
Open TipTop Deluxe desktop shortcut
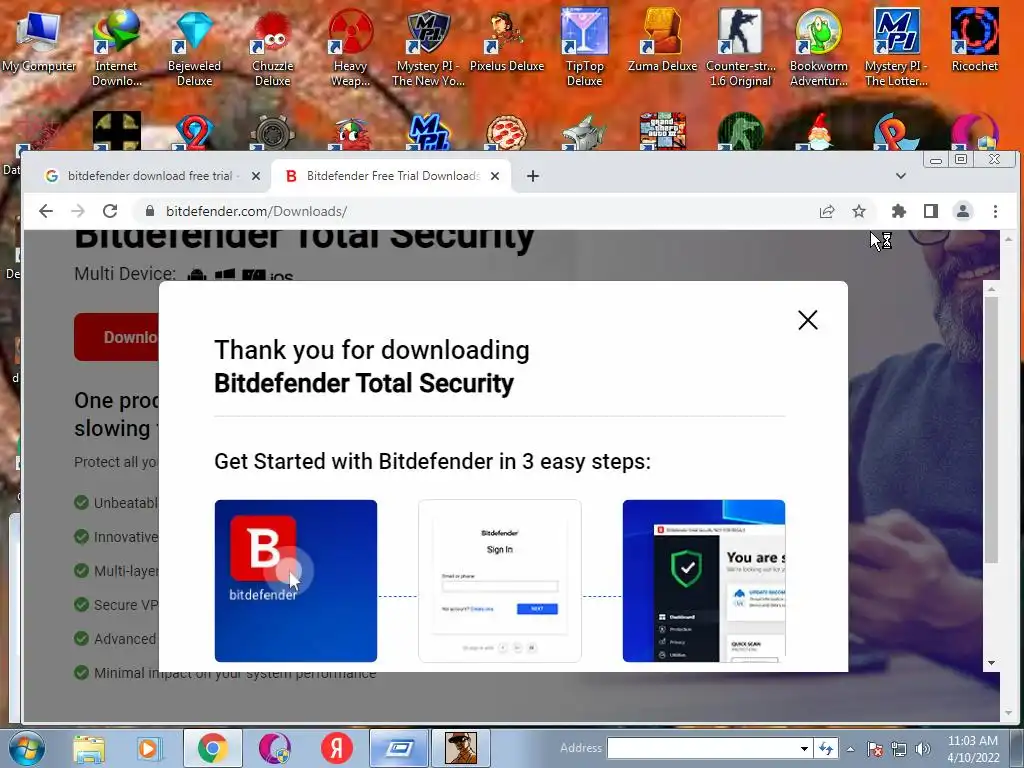click(x=584, y=47)
